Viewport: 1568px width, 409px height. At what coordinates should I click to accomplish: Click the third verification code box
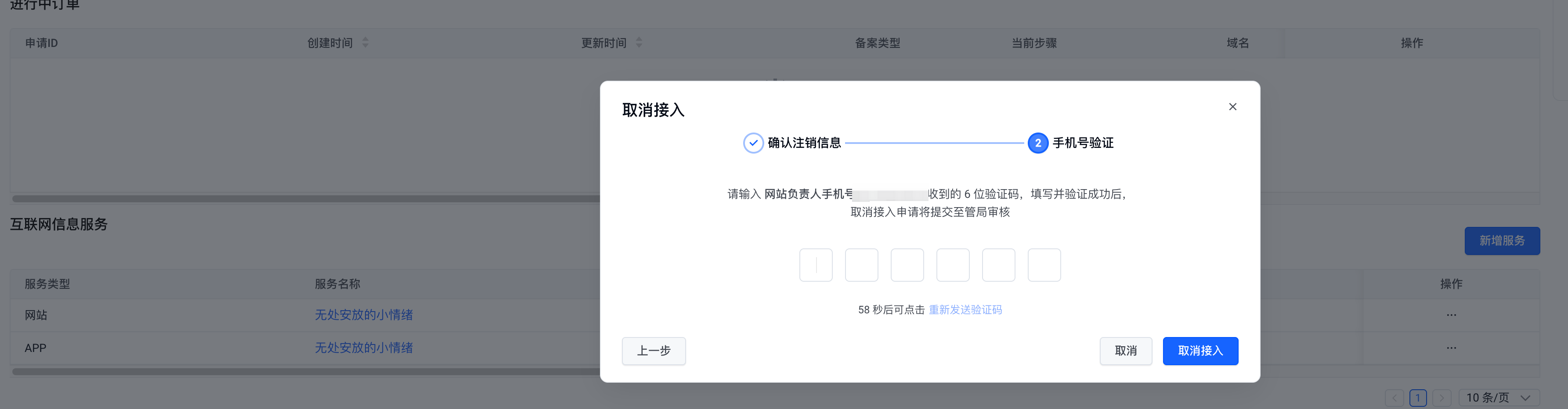click(x=907, y=265)
